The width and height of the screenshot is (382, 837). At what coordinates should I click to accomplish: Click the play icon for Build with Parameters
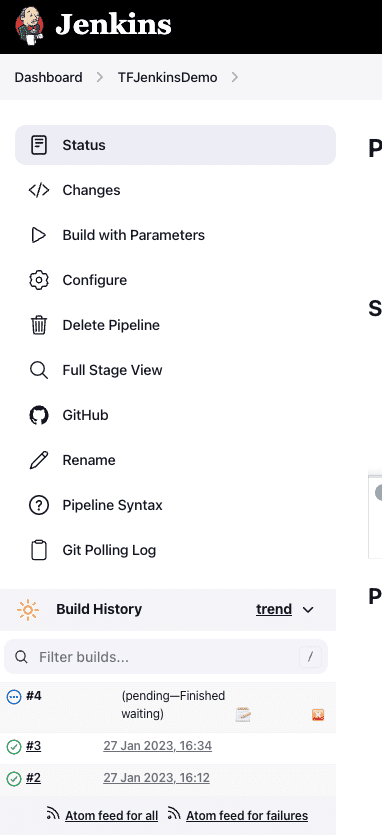[39, 235]
